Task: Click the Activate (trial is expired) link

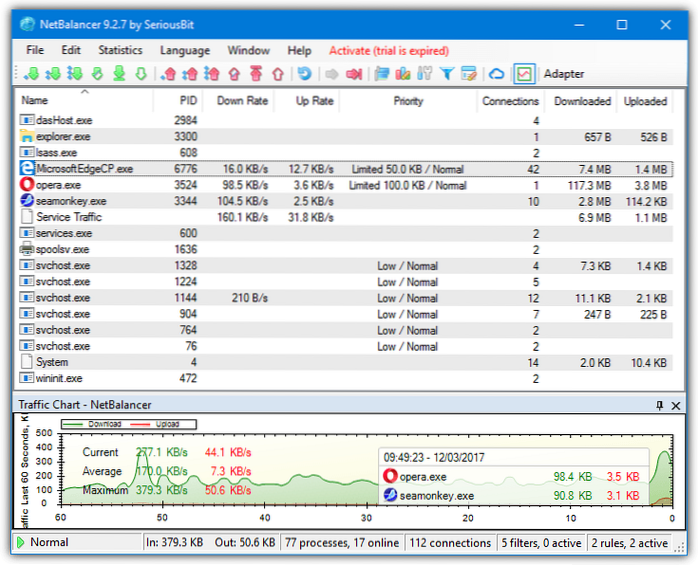Action: 388,50
